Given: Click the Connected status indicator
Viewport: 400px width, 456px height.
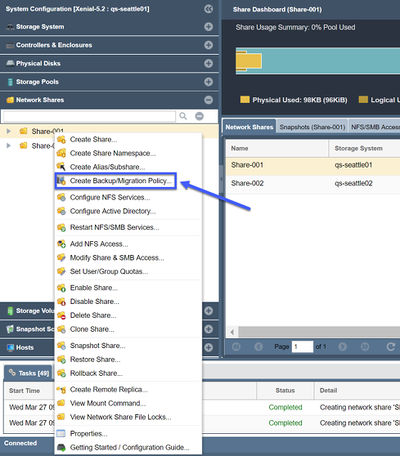Looking at the screenshot, I should 21,443.
